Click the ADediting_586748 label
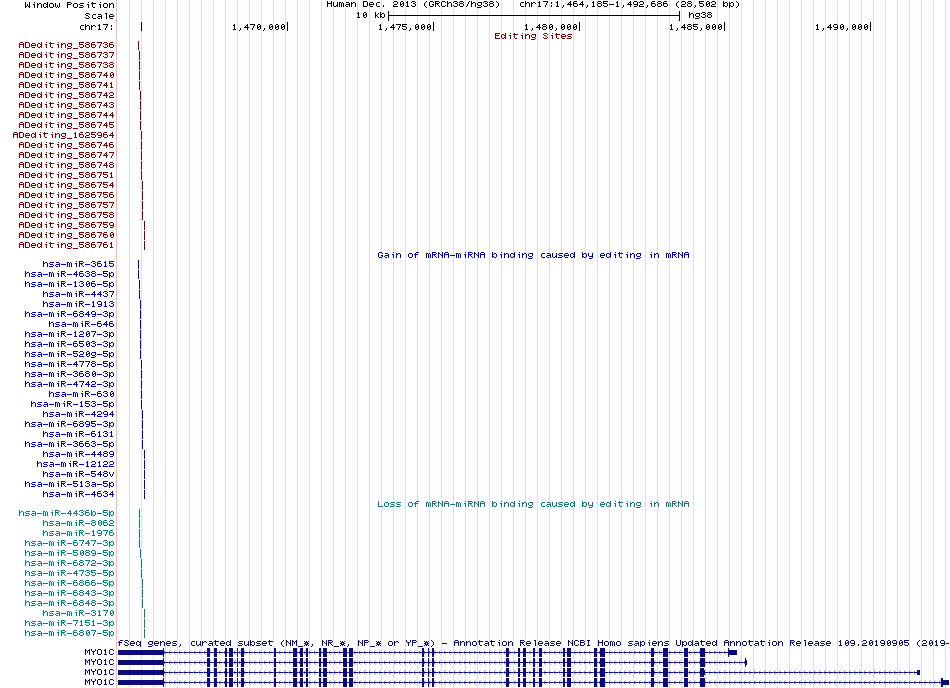 point(66,165)
